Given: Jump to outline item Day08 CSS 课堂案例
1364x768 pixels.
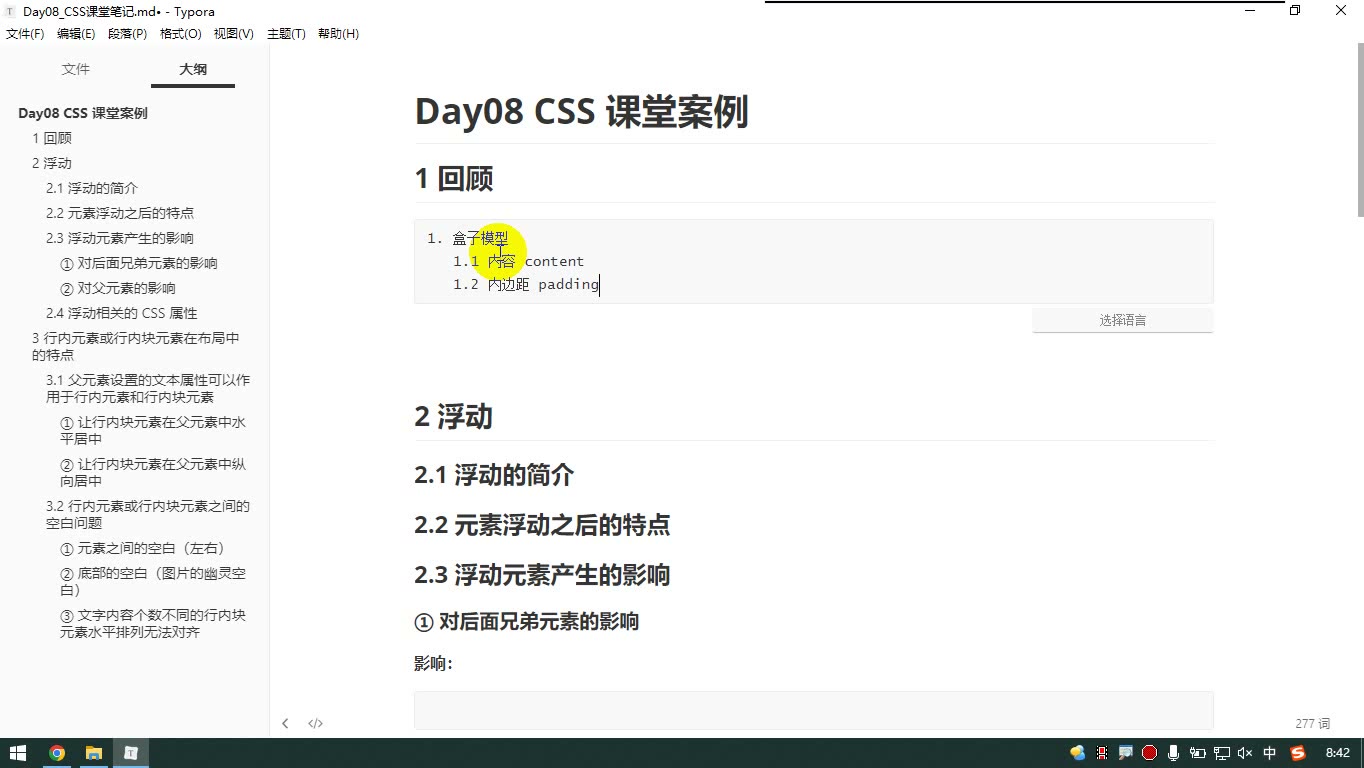Looking at the screenshot, I should (83, 113).
